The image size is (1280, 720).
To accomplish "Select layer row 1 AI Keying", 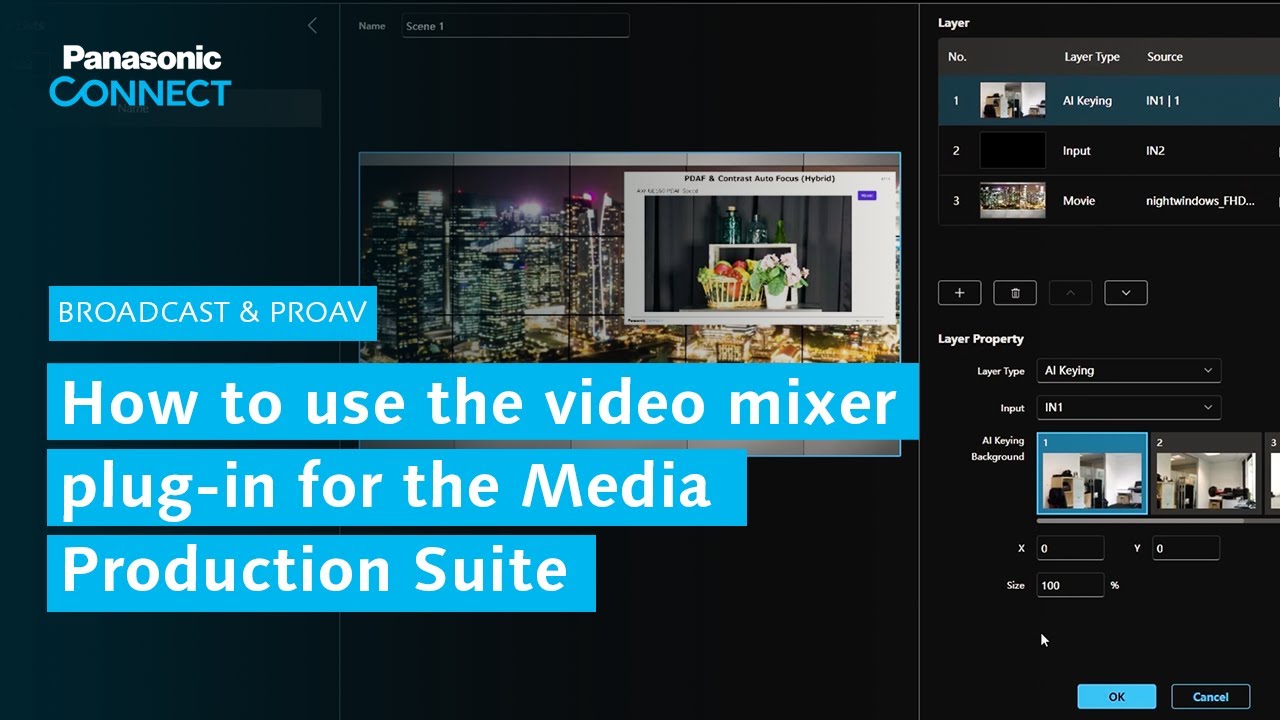I will pos(1109,100).
